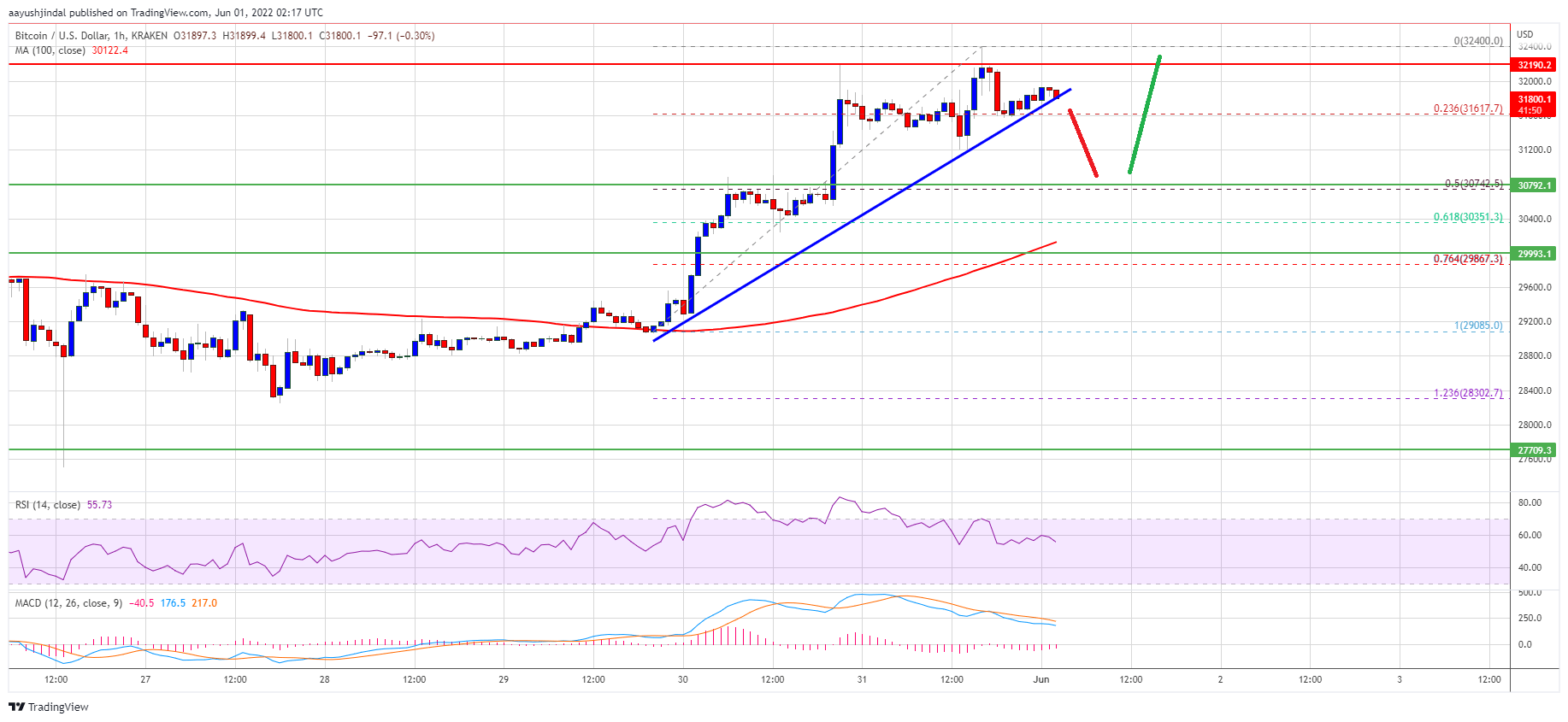Click the −97.1 (−0.30%) change value
This screenshot has width=1568, height=722.
click(x=401, y=36)
